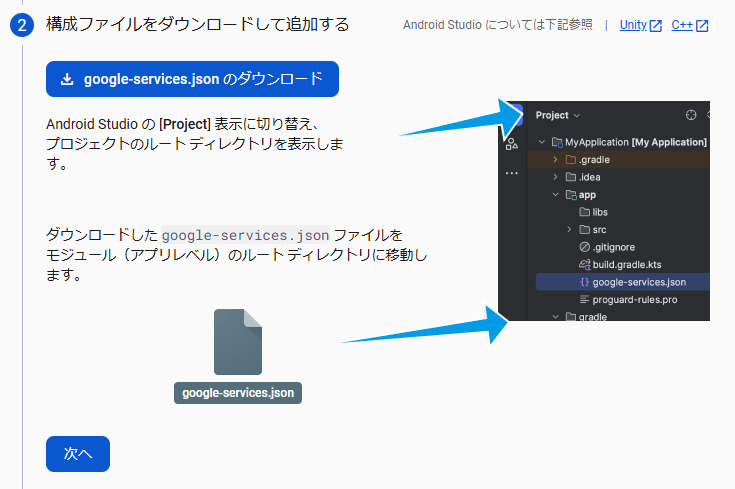Image resolution: width=735 pixels, height=489 pixels.
Task: Click the google-services.json file icon
Action: pyautogui.click(x=238, y=342)
